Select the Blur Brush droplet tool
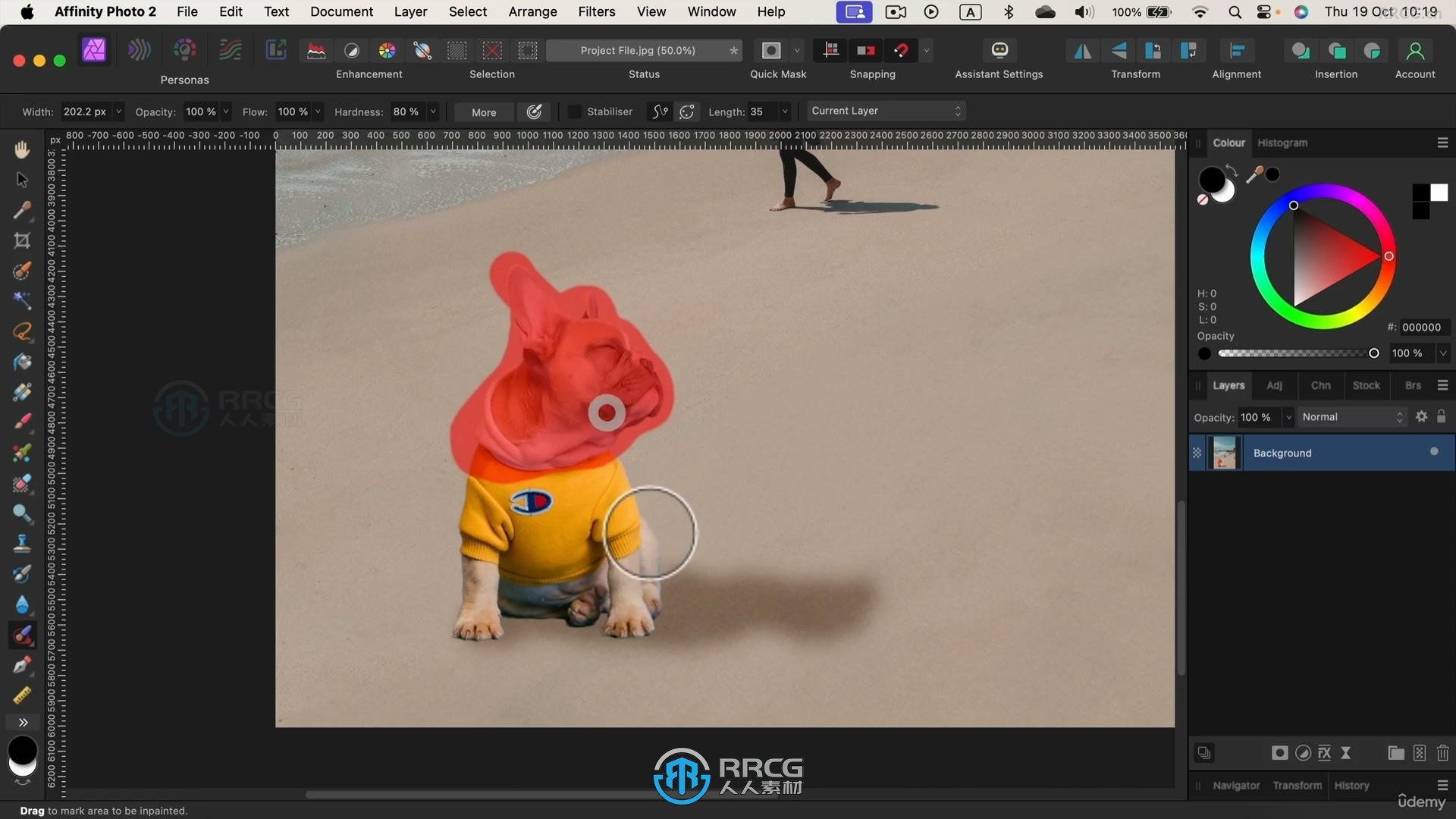 tap(22, 604)
